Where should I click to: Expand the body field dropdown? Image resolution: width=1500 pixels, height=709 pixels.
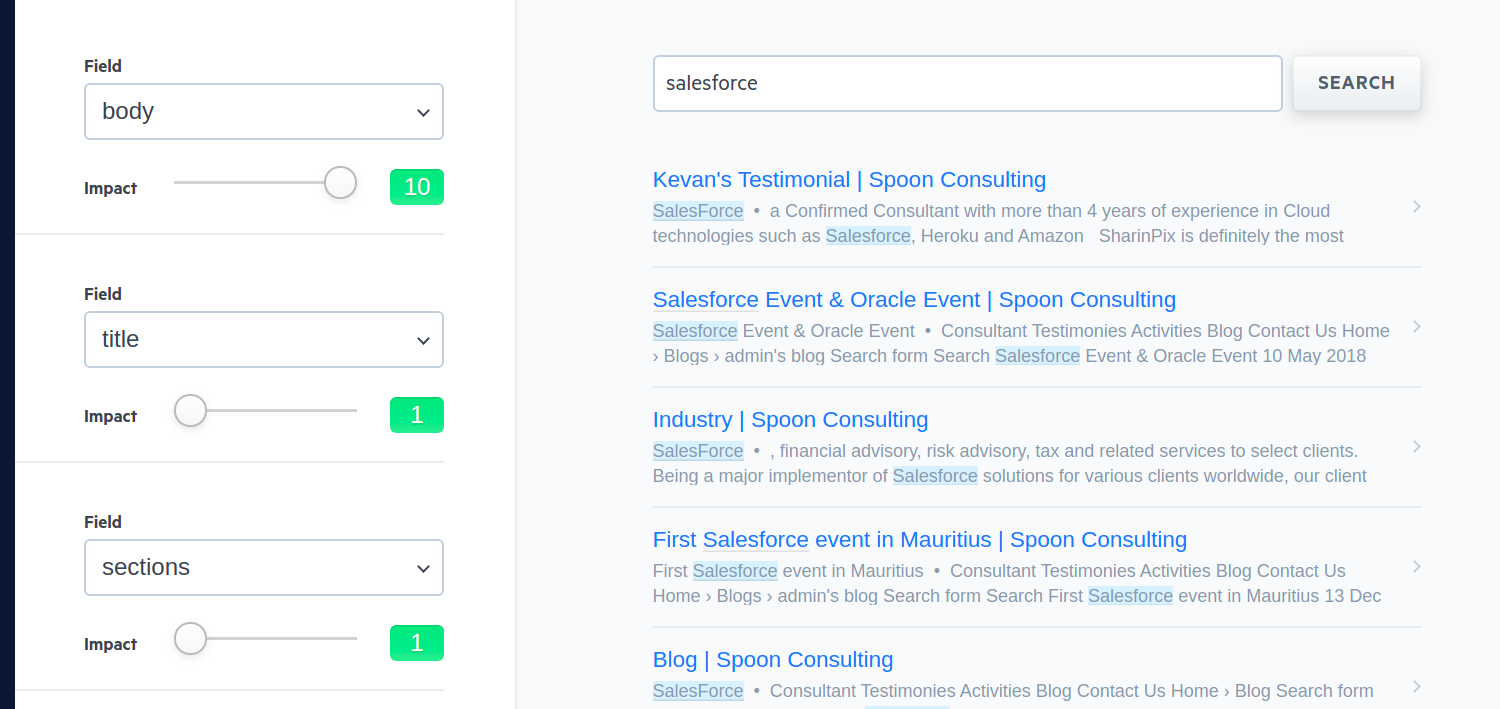[264, 112]
